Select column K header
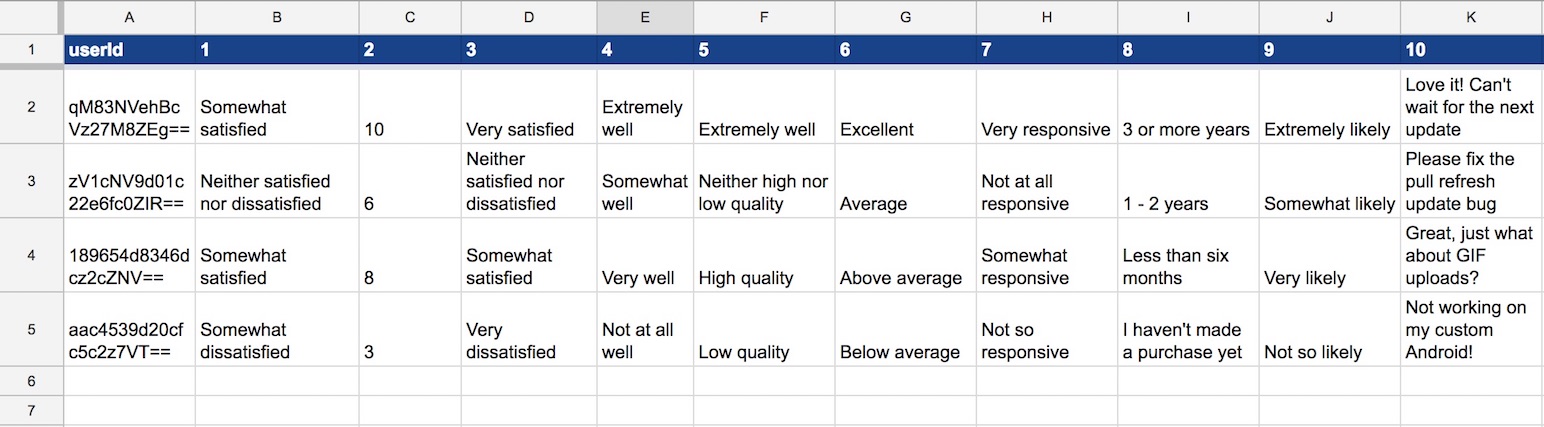 [x=1472, y=17]
